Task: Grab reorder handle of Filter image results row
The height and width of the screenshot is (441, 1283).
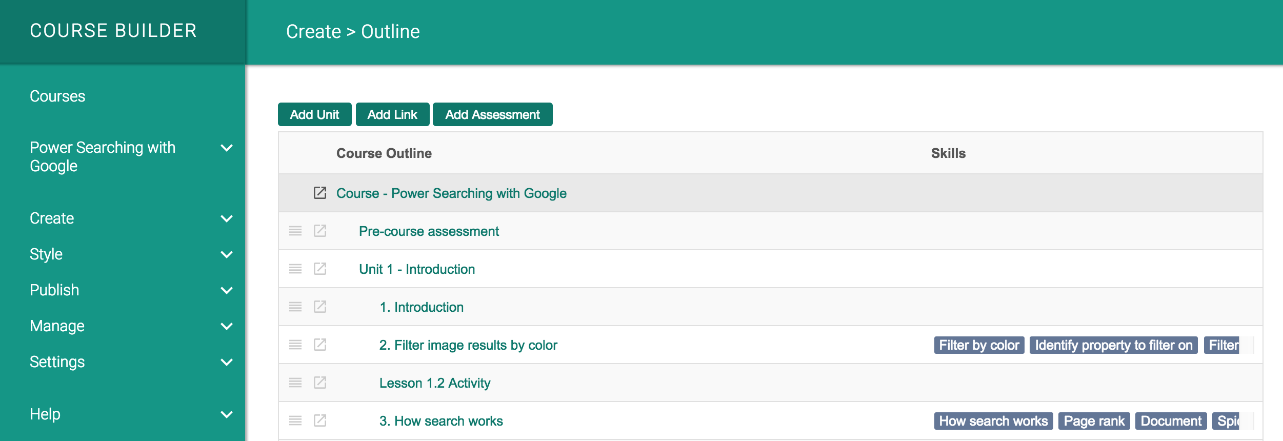Action: coord(295,345)
